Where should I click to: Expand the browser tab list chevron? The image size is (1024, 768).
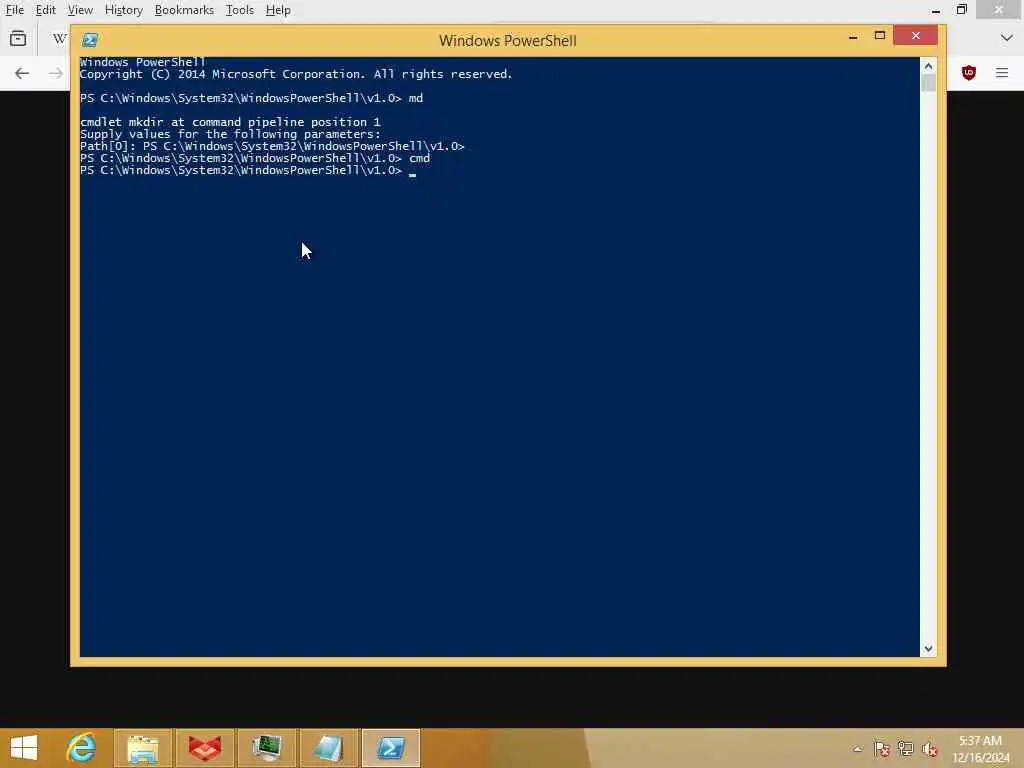pyautogui.click(x=1006, y=38)
